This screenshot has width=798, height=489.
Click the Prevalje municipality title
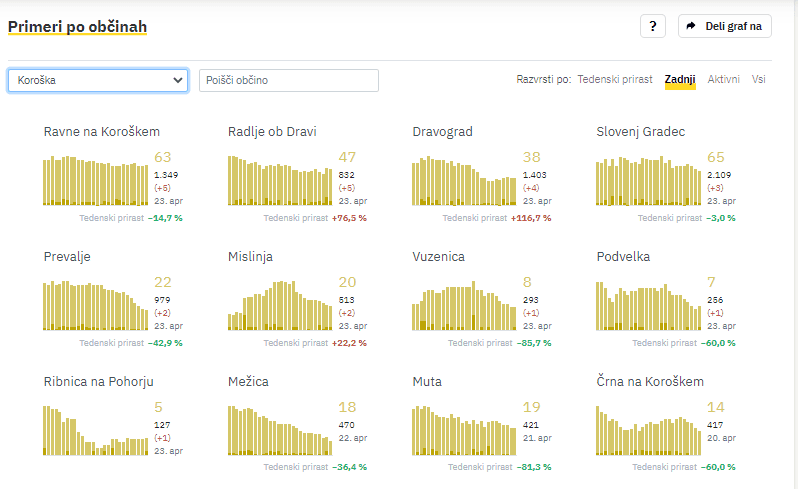click(x=67, y=257)
